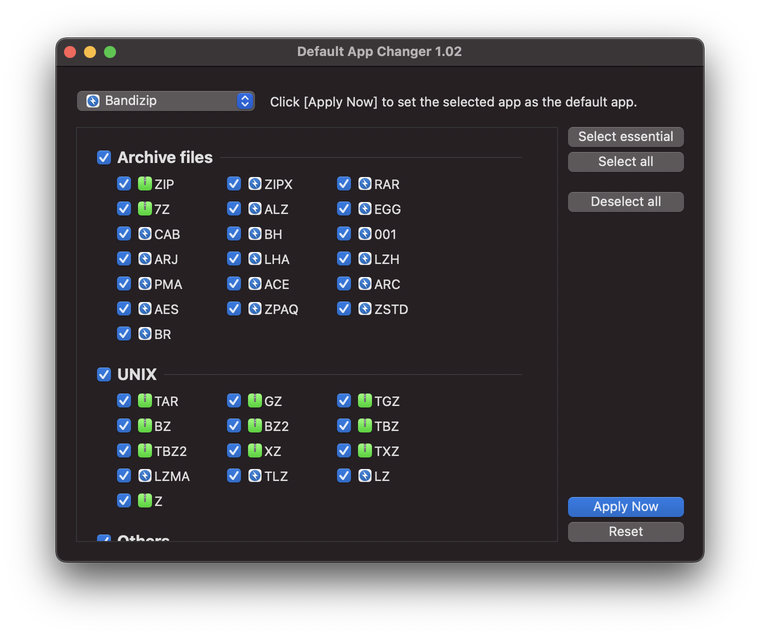Click the ZSTD format label
Screen dimensions: 760x636
point(391,309)
